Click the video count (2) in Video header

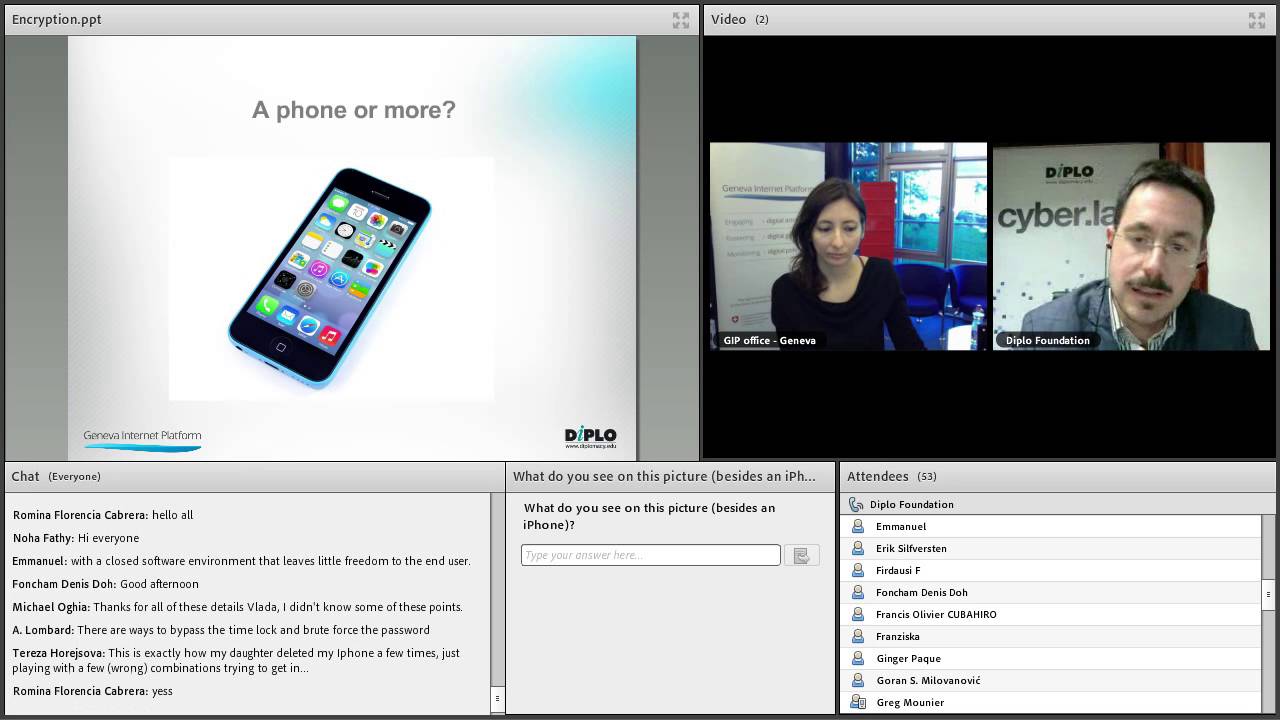pyautogui.click(x=762, y=20)
